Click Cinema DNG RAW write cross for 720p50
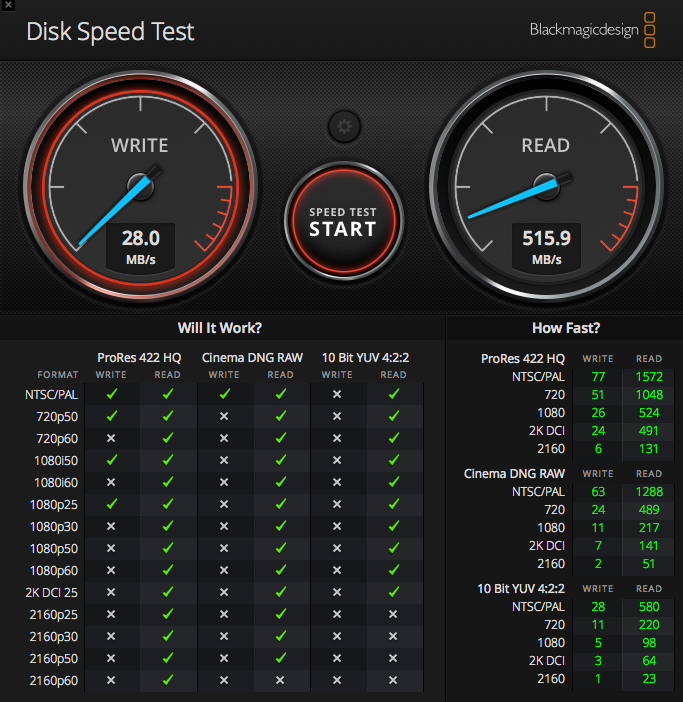683x702 pixels. pyautogui.click(x=224, y=416)
